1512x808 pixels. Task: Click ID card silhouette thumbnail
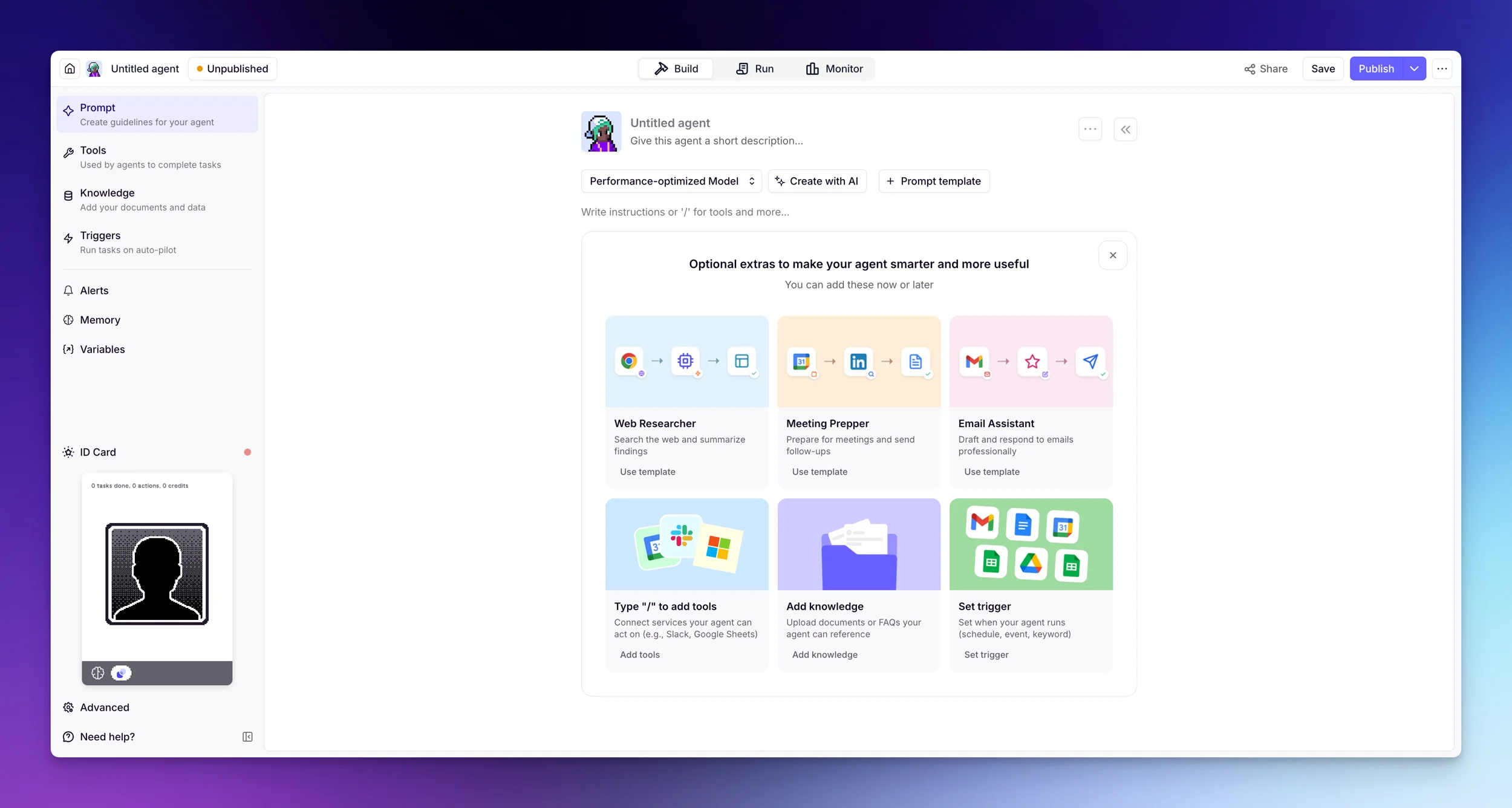pyautogui.click(x=157, y=574)
